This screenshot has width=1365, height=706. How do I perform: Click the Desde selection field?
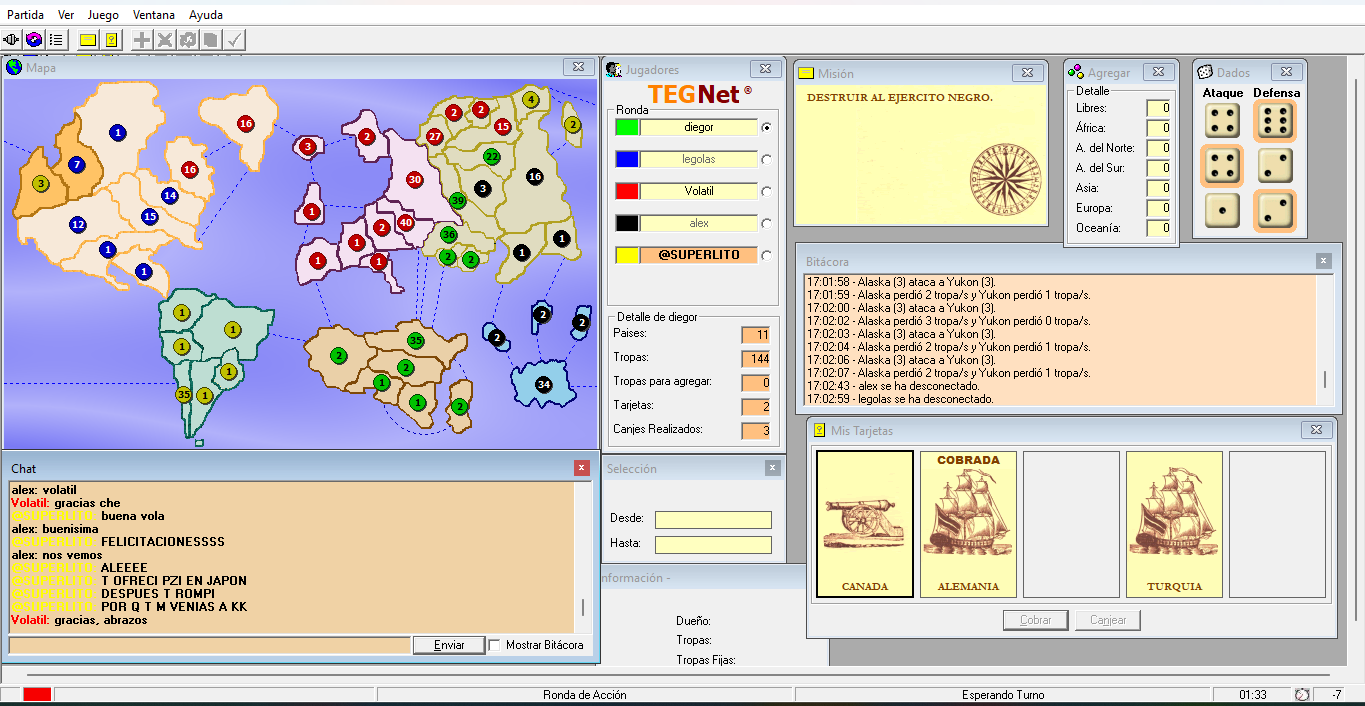713,520
